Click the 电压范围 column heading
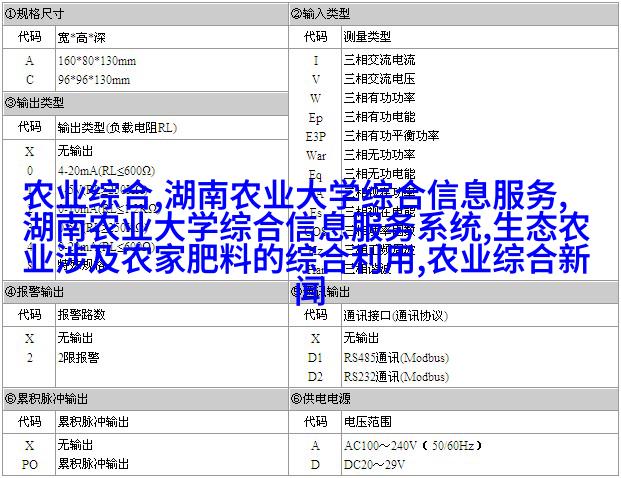Viewport: 621px width, 478px height. (x=368, y=421)
